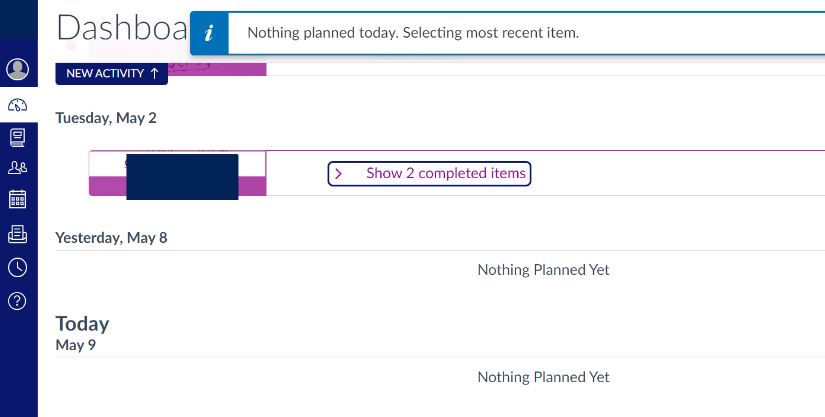
Task: Open the Account avatar in sidebar
Action: (x=17, y=69)
